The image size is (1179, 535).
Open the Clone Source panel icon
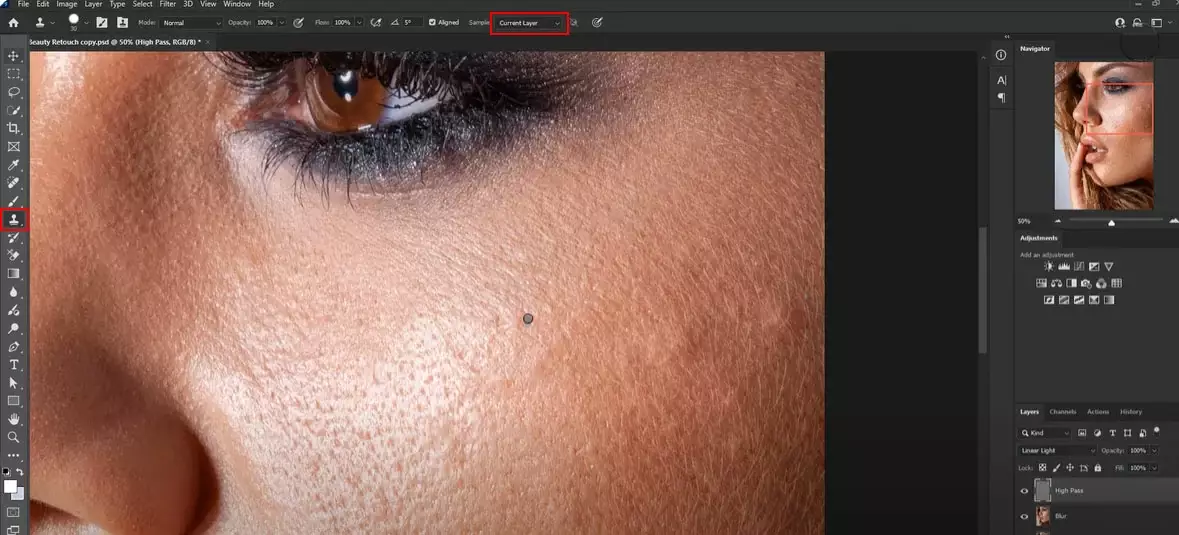click(122, 23)
